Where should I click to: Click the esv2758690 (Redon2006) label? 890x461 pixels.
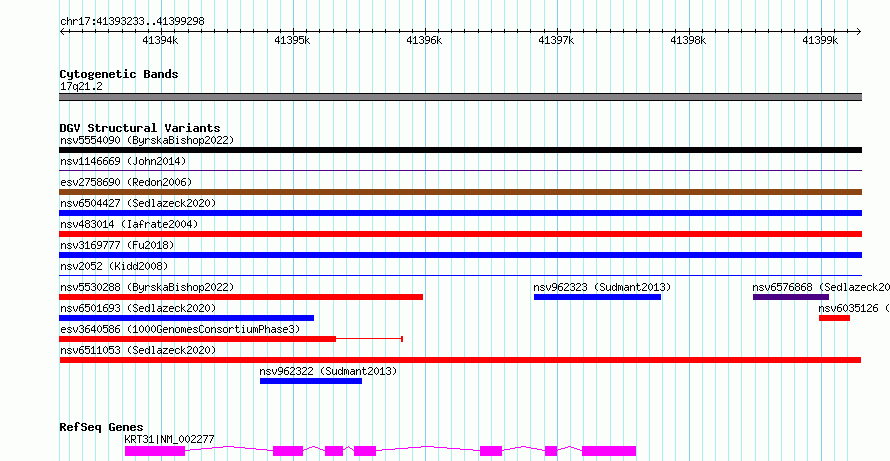[126, 182]
